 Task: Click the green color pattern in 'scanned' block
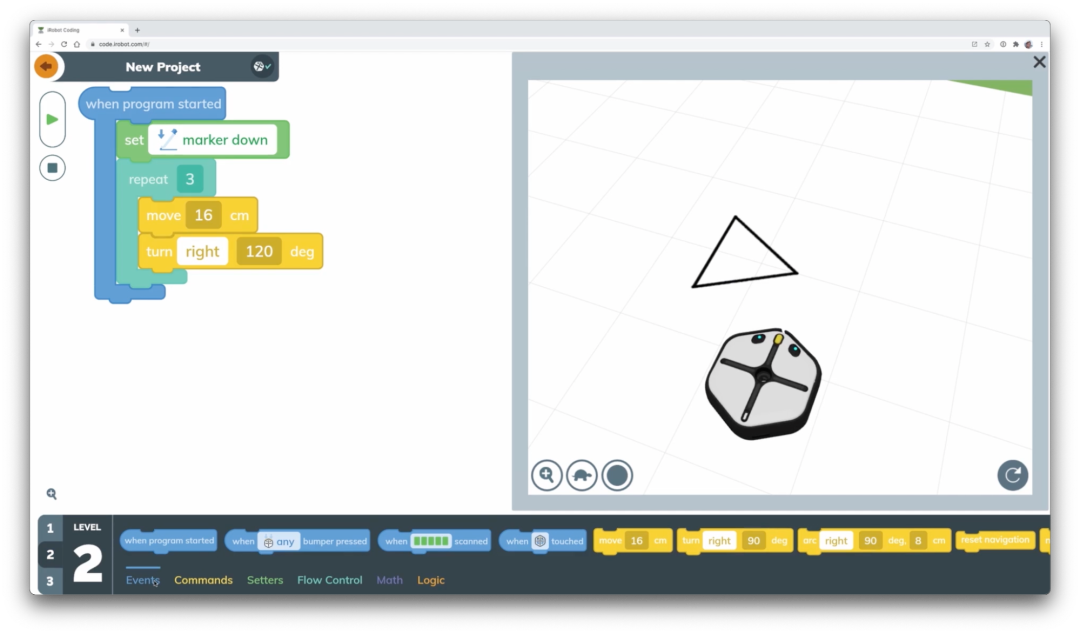coord(431,541)
